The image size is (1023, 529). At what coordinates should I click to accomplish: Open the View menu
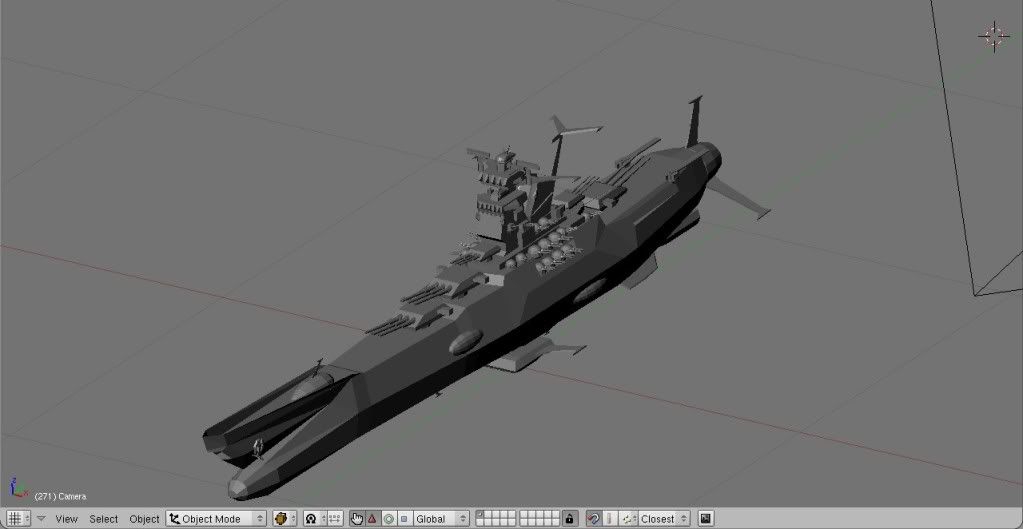pyautogui.click(x=67, y=519)
